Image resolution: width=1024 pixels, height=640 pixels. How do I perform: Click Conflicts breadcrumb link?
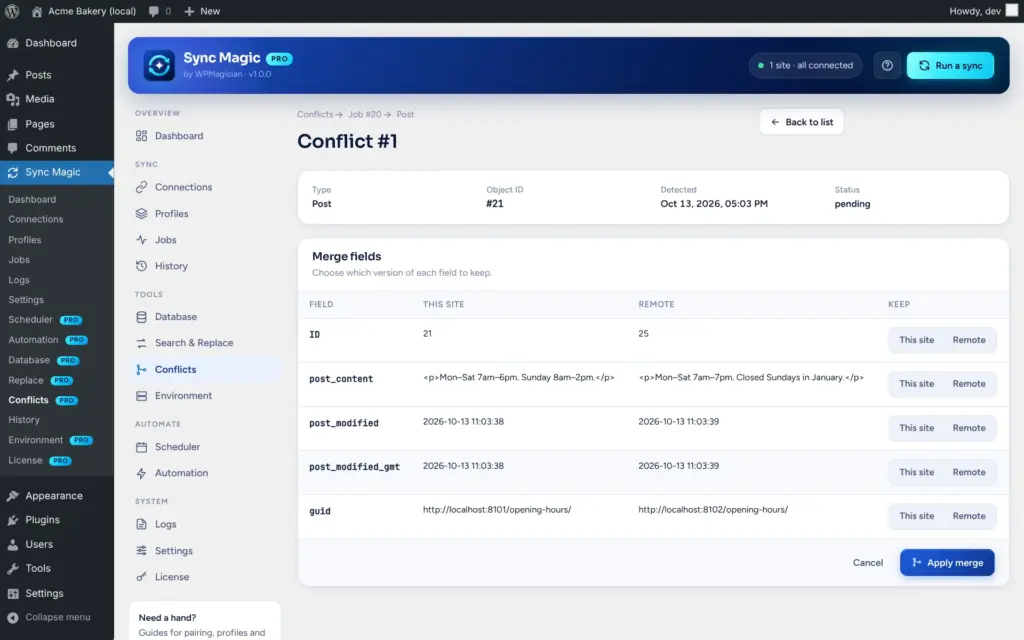(x=315, y=114)
